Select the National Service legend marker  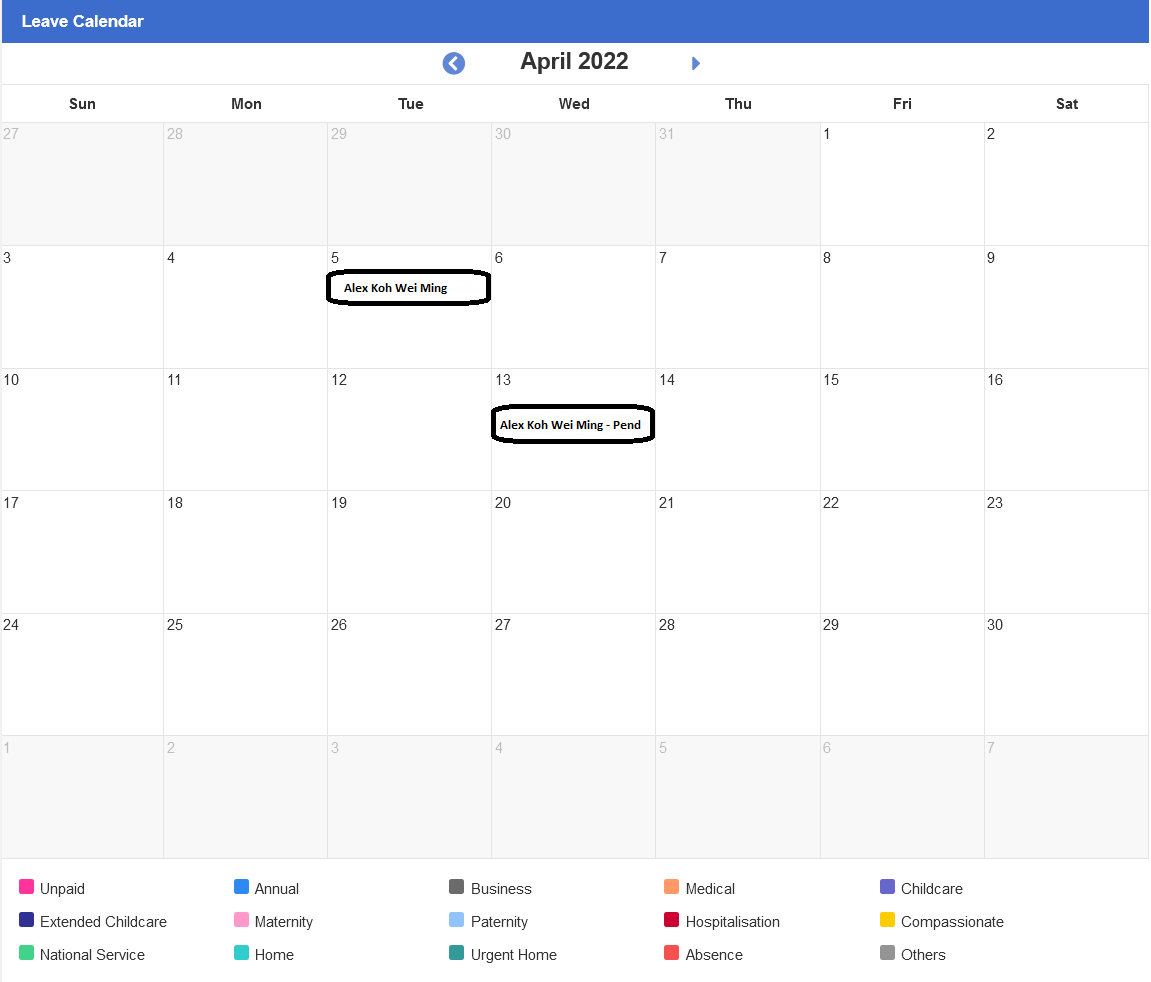[x=25, y=954]
